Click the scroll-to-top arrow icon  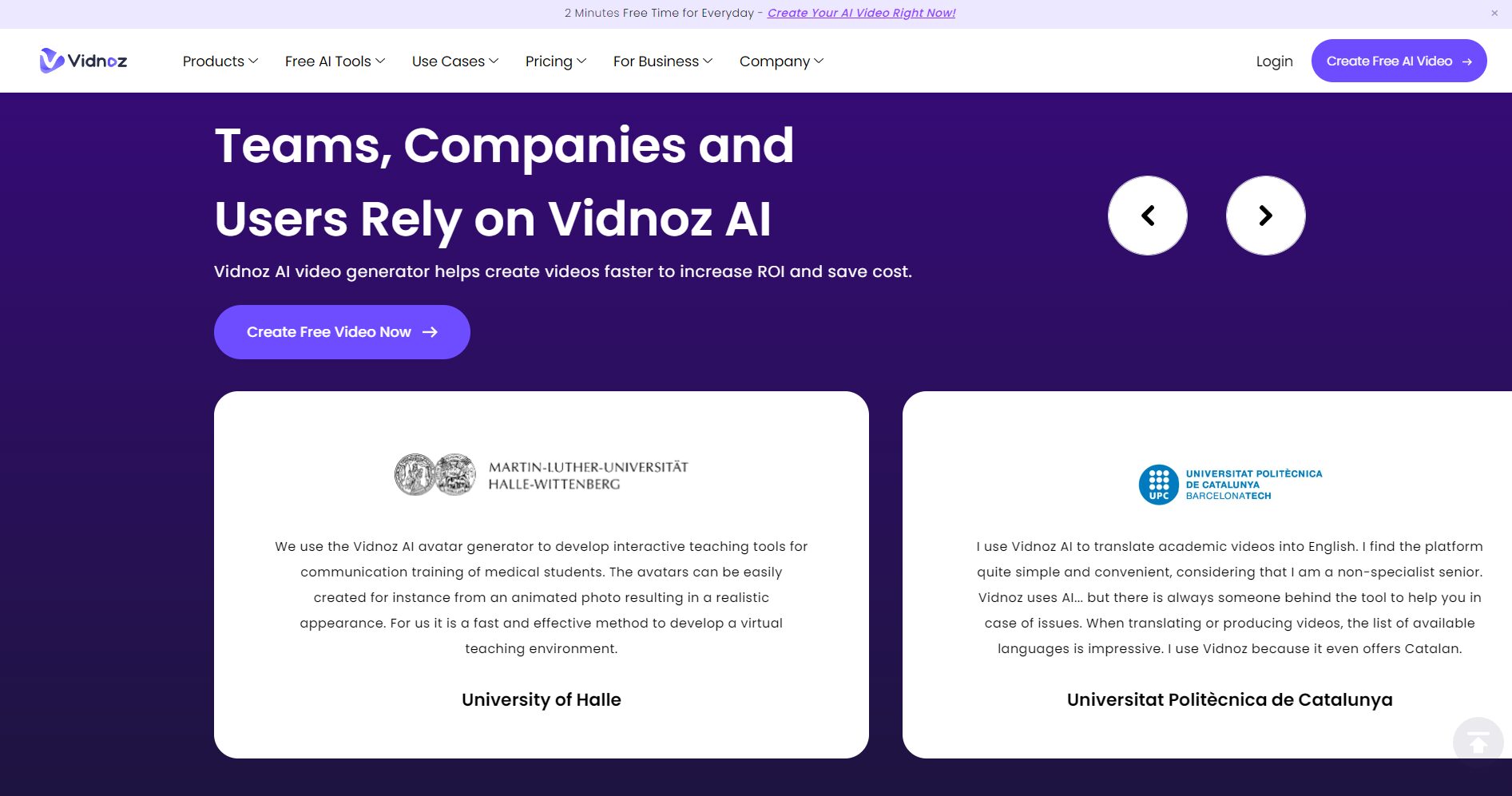(x=1478, y=743)
